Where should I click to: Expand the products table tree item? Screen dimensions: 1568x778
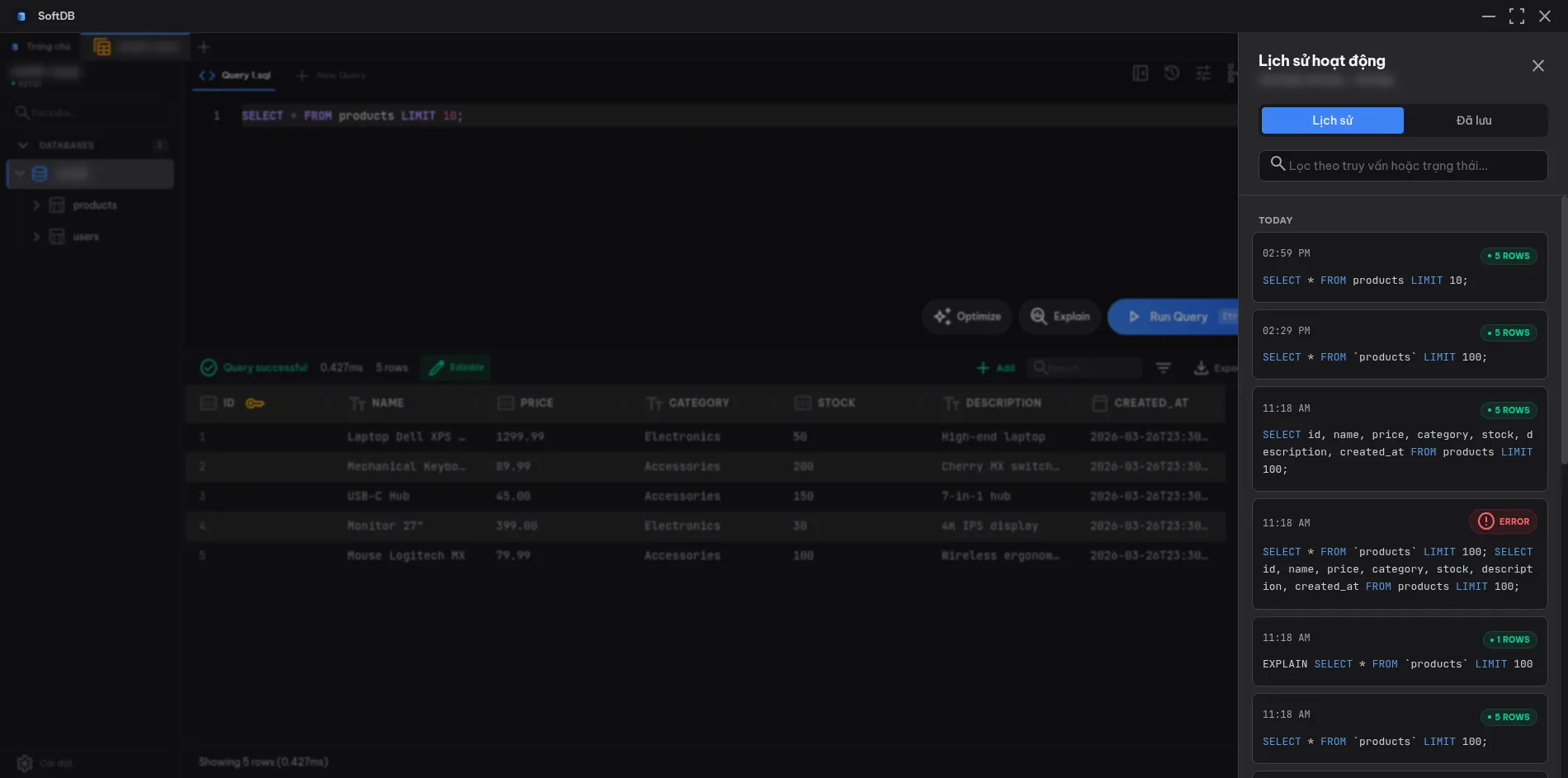(36, 205)
